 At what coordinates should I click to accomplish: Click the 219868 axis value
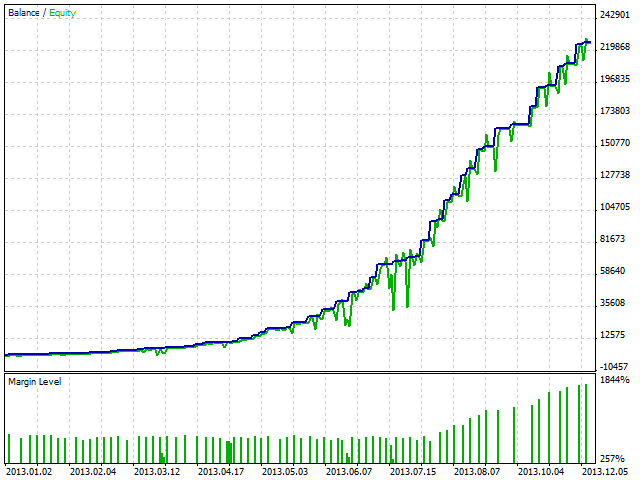[x=615, y=47]
